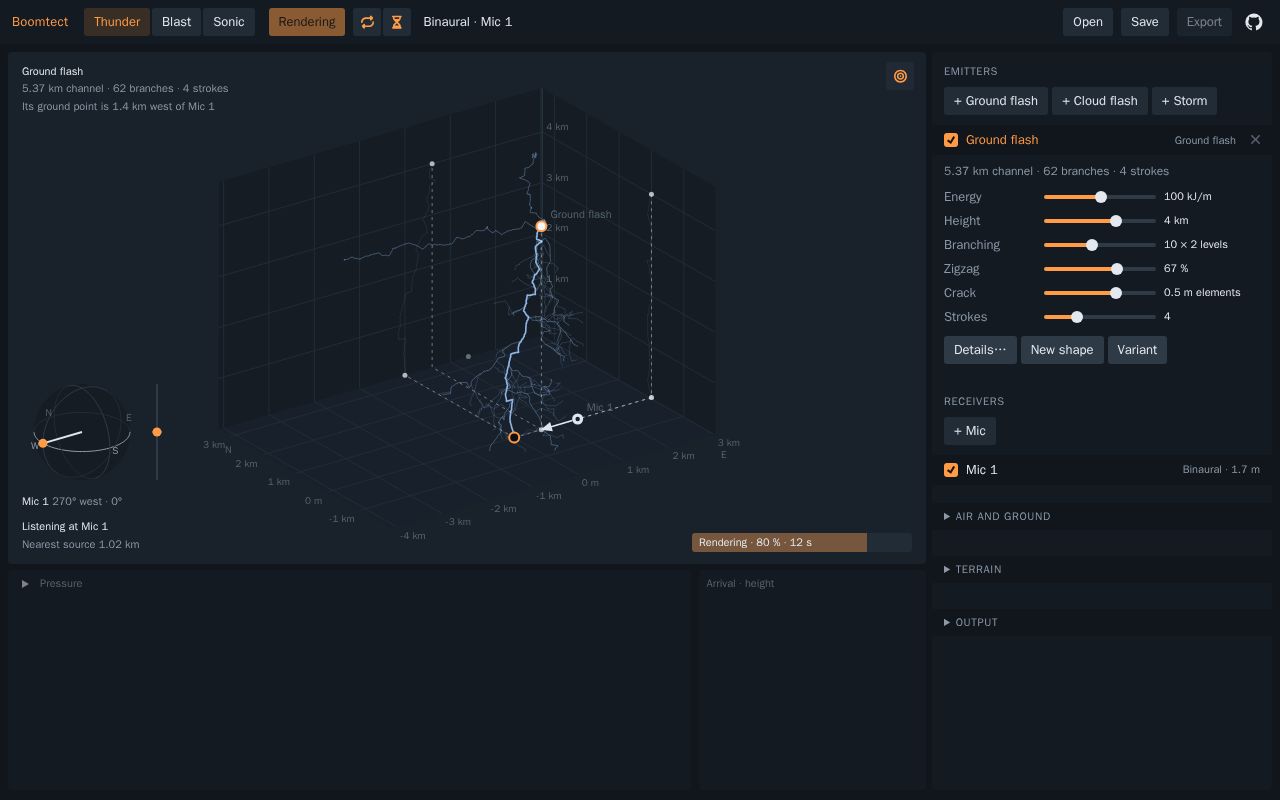1280x800 pixels.
Task: Switch to the Blast mode tab
Action: (x=176, y=22)
